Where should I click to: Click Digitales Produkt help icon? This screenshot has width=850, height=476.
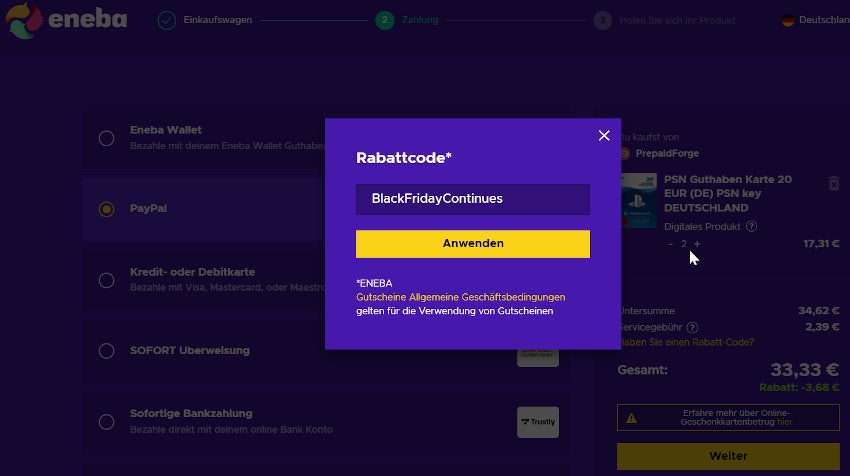pyautogui.click(x=751, y=226)
